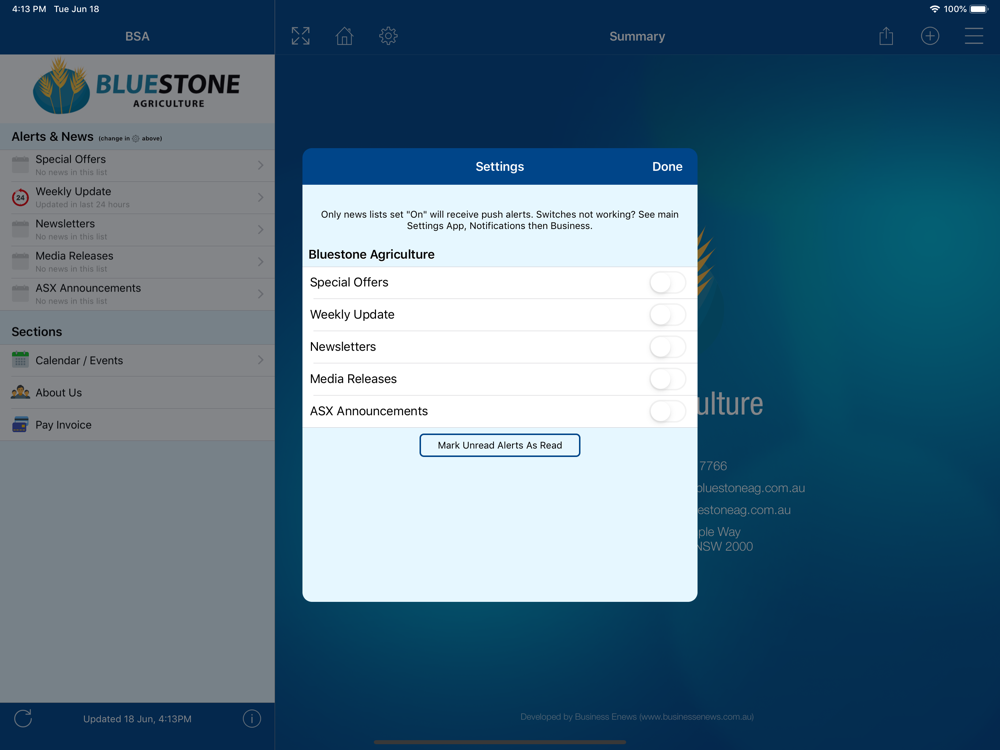Viewport: 1000px width, 750px height.
Task: Click the Pay Invoice card icon
Action: point(20,424)
